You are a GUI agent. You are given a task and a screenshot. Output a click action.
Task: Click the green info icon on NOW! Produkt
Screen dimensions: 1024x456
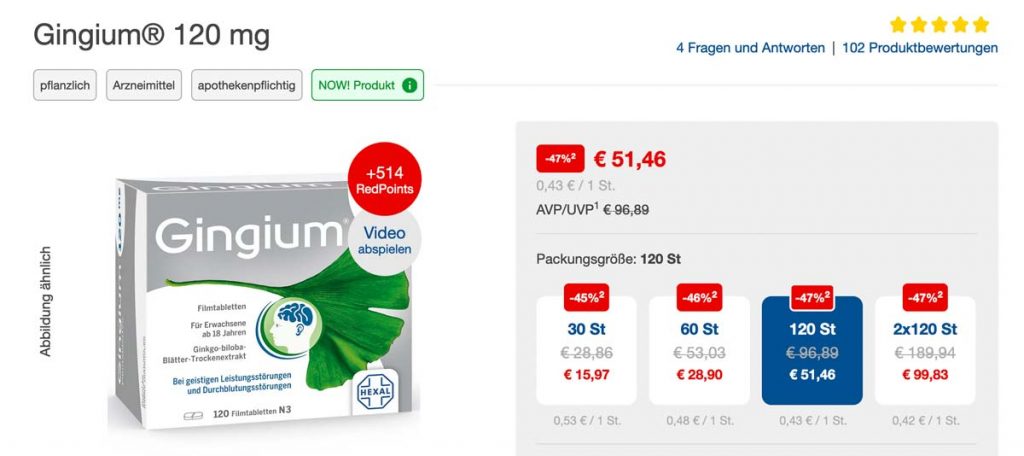[409, 86]
